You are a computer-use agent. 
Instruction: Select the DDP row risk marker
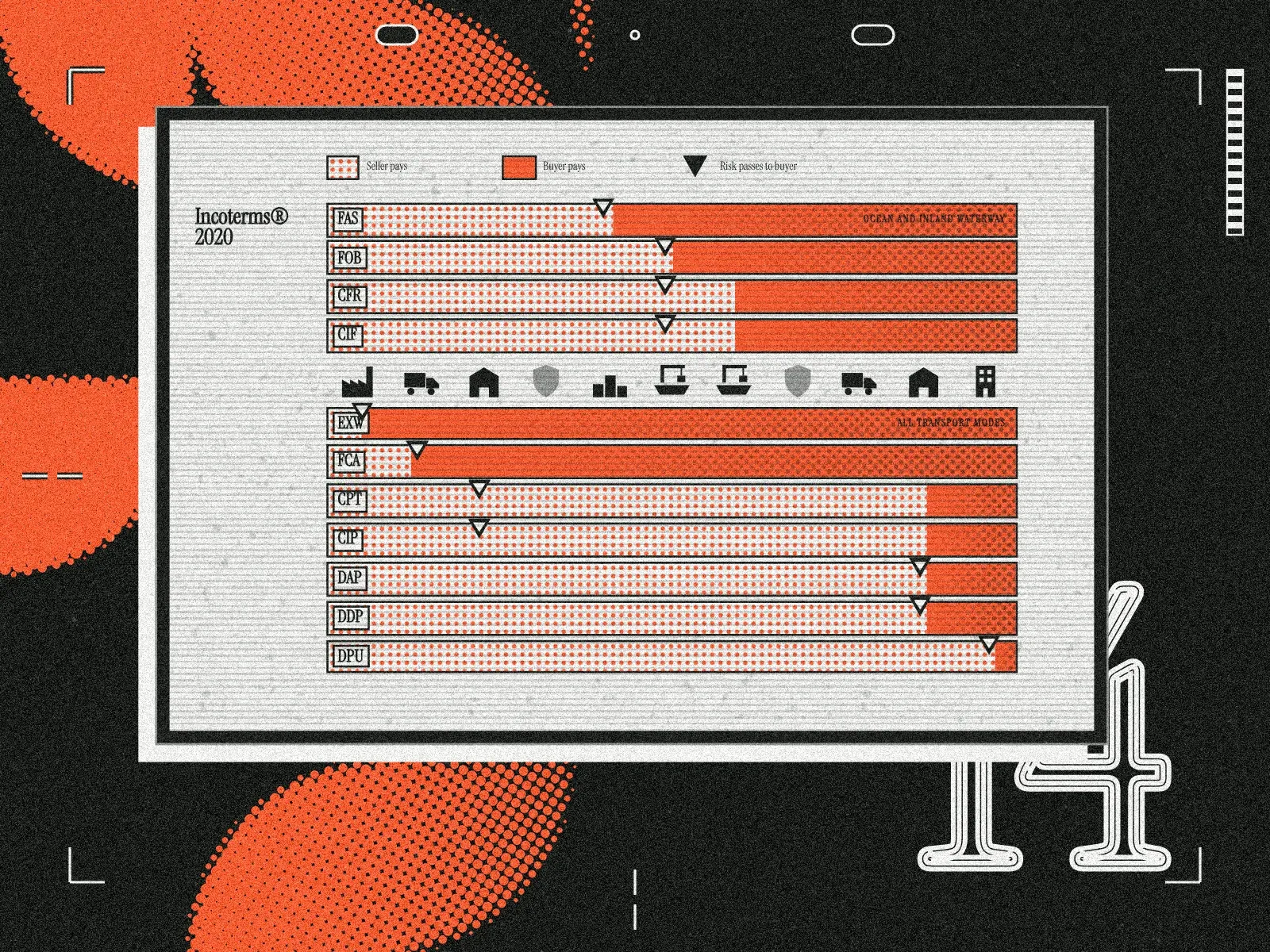(919, 605)
